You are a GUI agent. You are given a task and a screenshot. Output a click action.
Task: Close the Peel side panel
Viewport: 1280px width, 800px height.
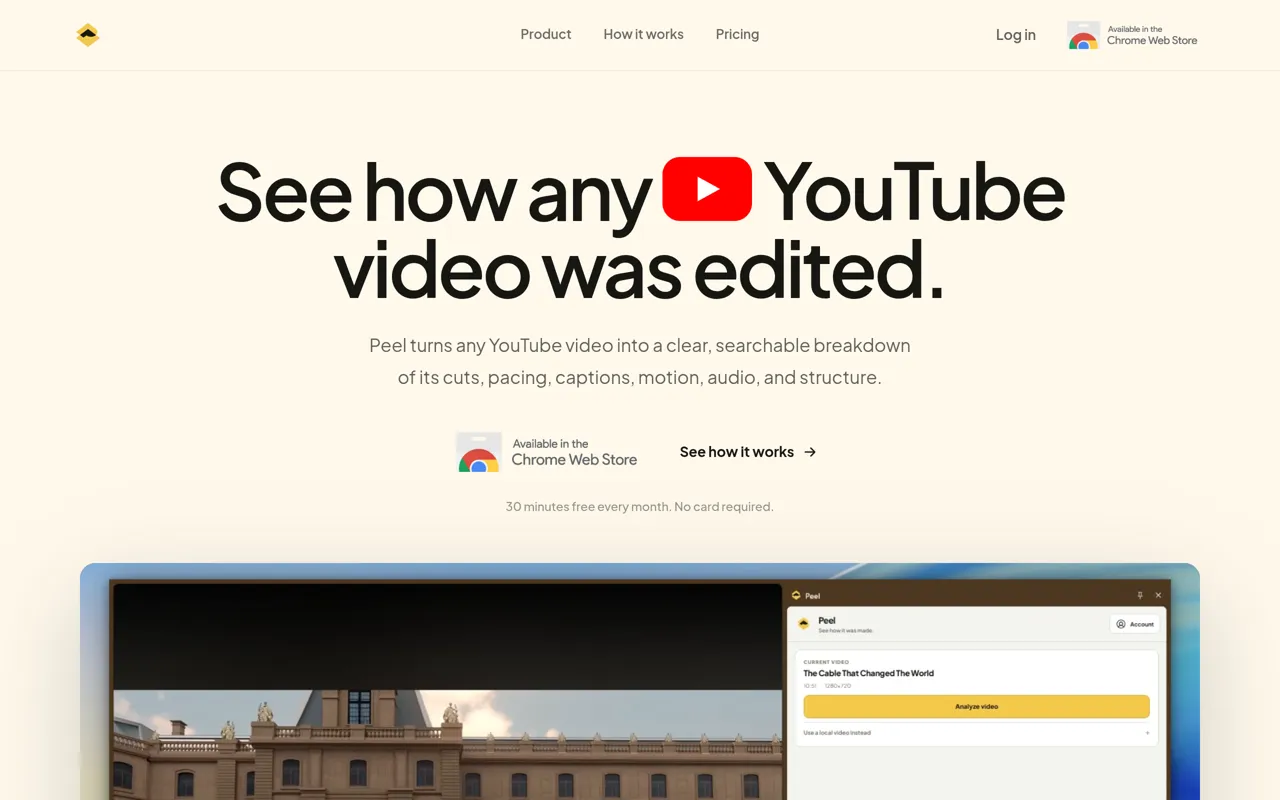coord(1159,595)
